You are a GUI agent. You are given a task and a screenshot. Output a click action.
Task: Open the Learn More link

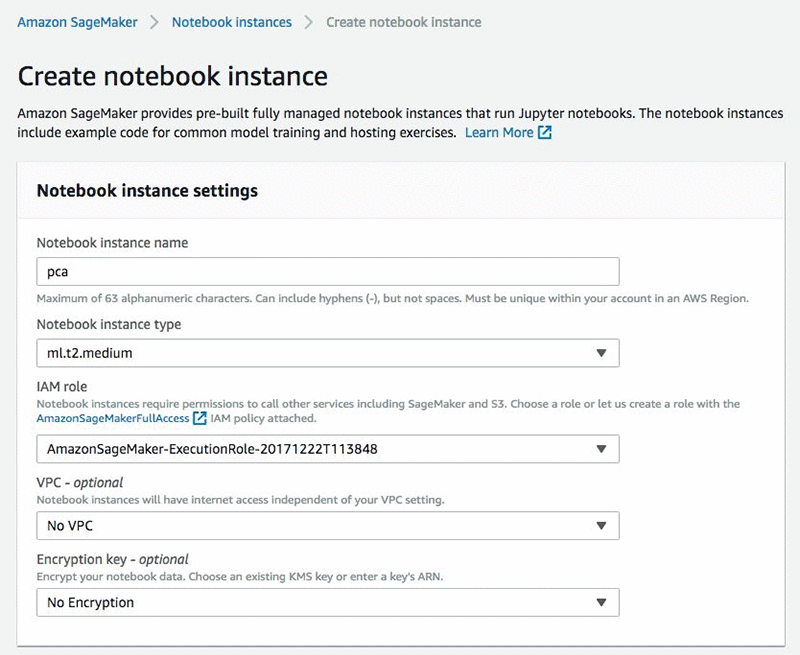point(499,132)
